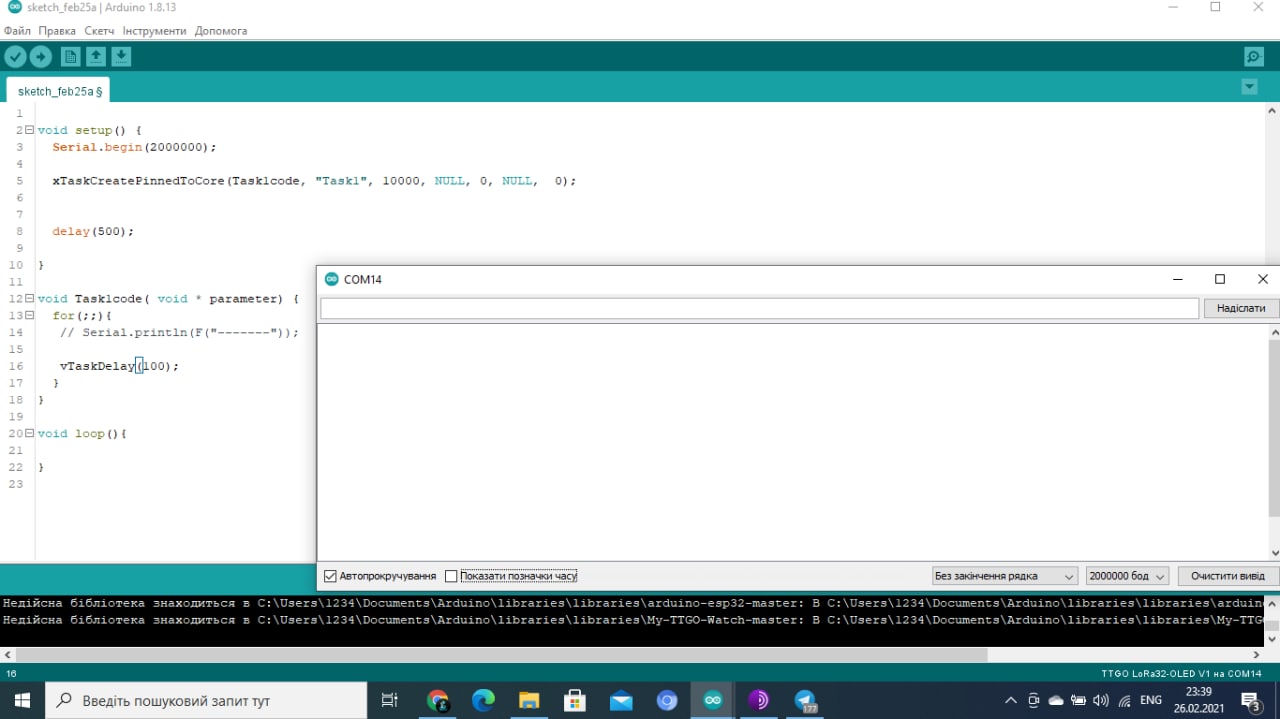The width and height of the screenshot is (1280, 719).
Task: Collapse the setup() function fold marker
Action: (29, 130)
